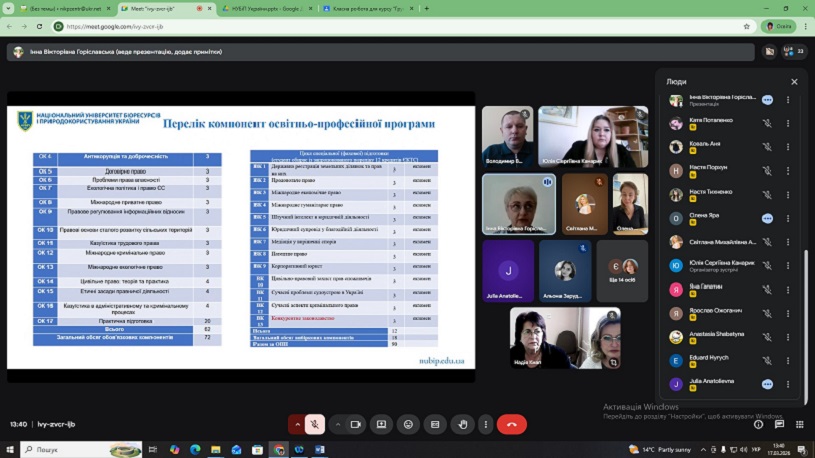
Task: Open Word from the taskbar
Action: click(x=320, y=450)
